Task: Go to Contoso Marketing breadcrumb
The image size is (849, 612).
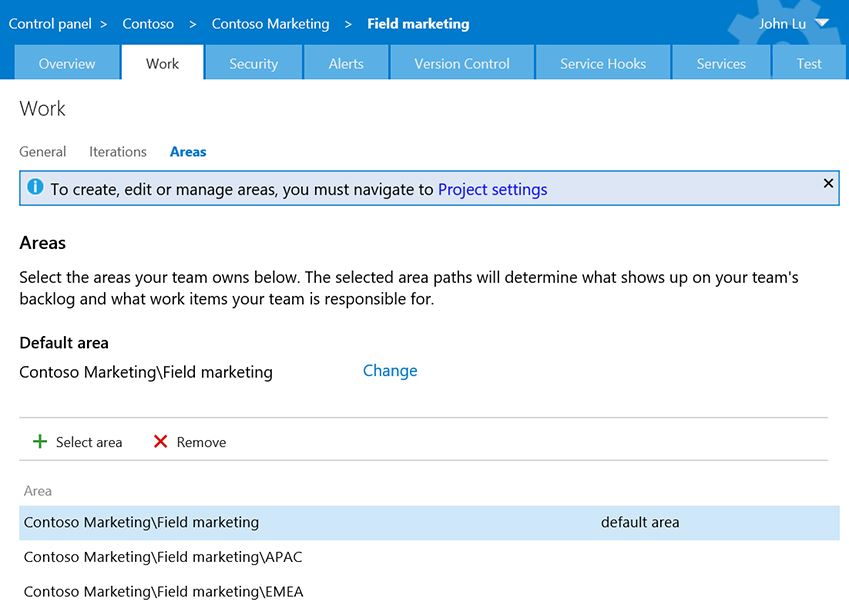Action: pyautogui.click(x=270, y=24)
